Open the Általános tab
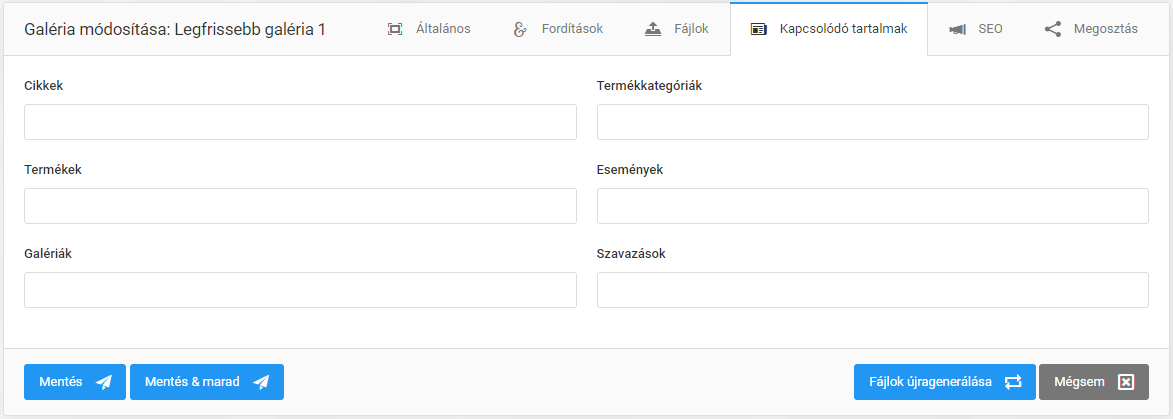 point(429,29)
